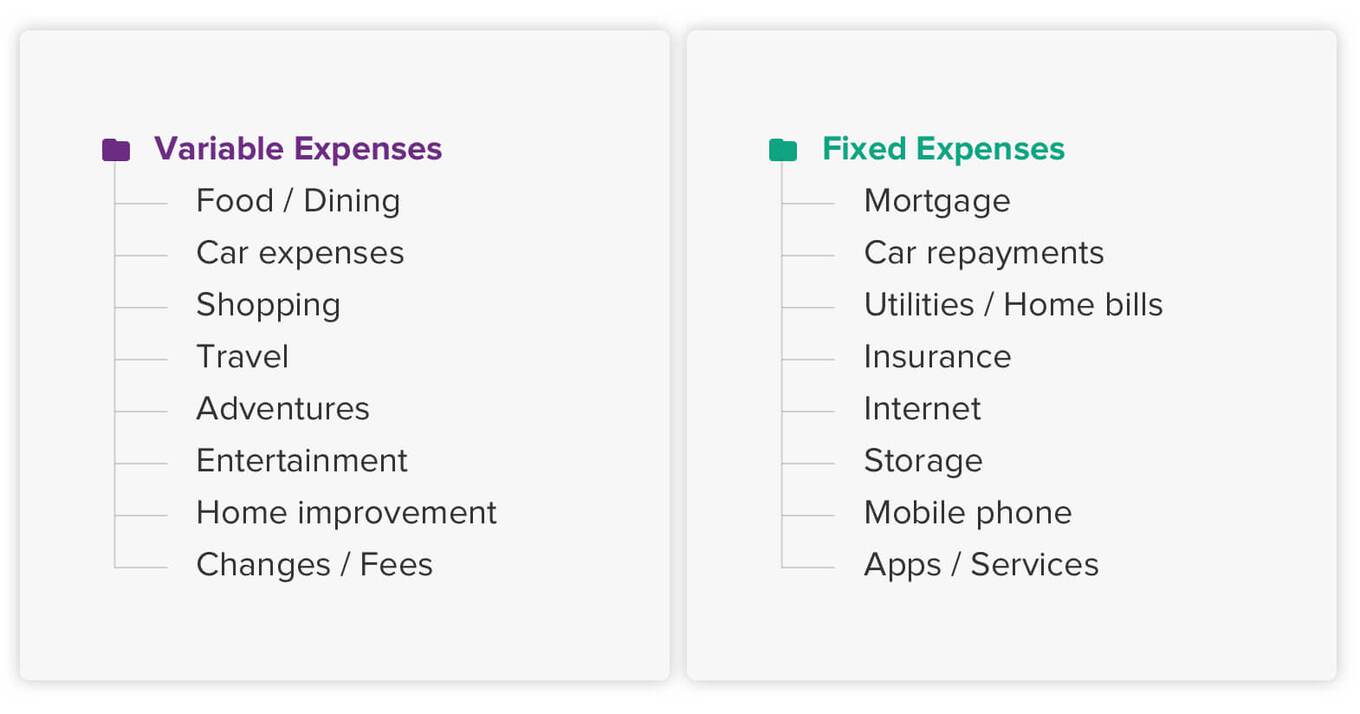
Task: Open the Mortgage item
Action: (x=937, y=201)
